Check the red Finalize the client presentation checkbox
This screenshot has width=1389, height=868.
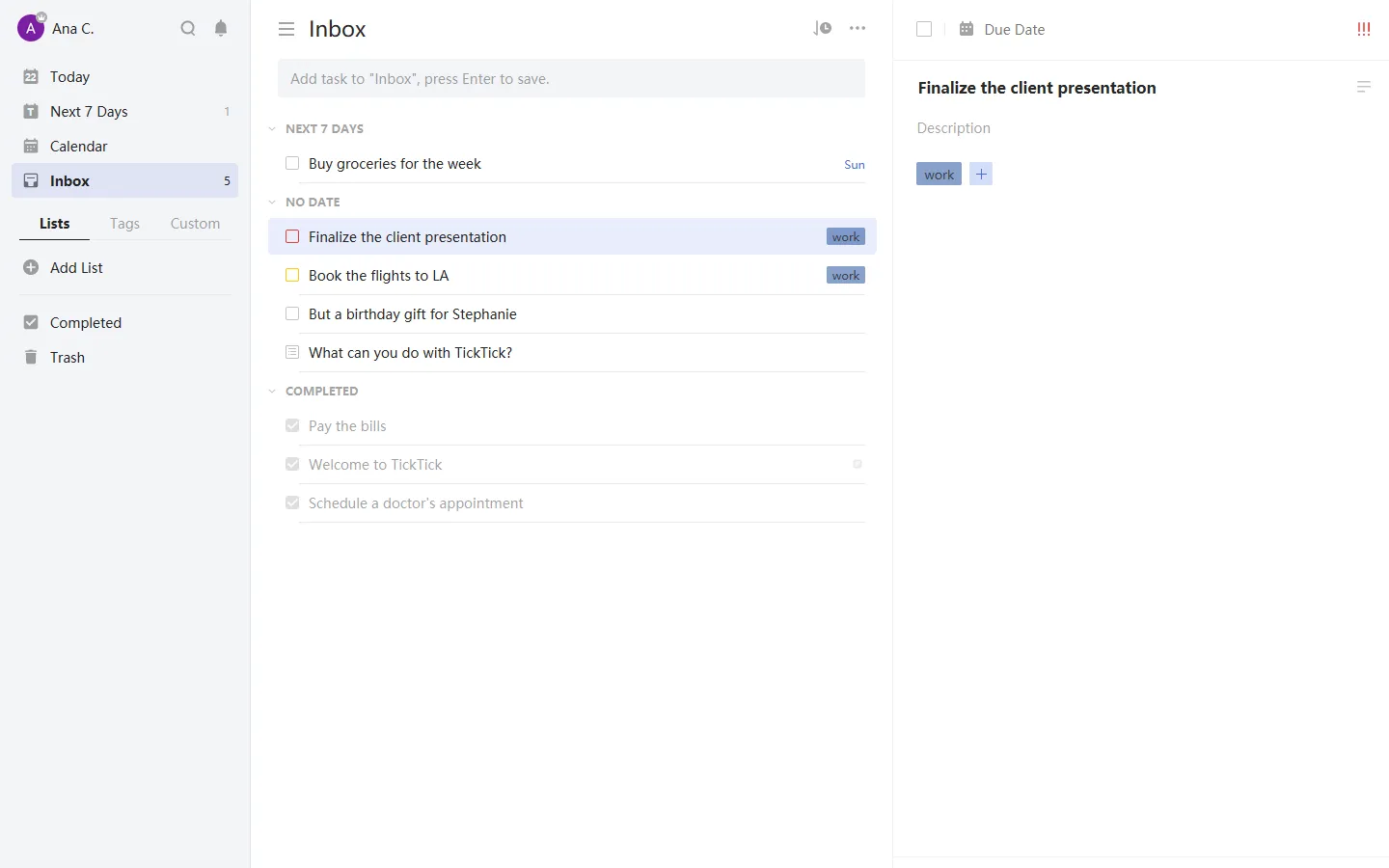292,236
